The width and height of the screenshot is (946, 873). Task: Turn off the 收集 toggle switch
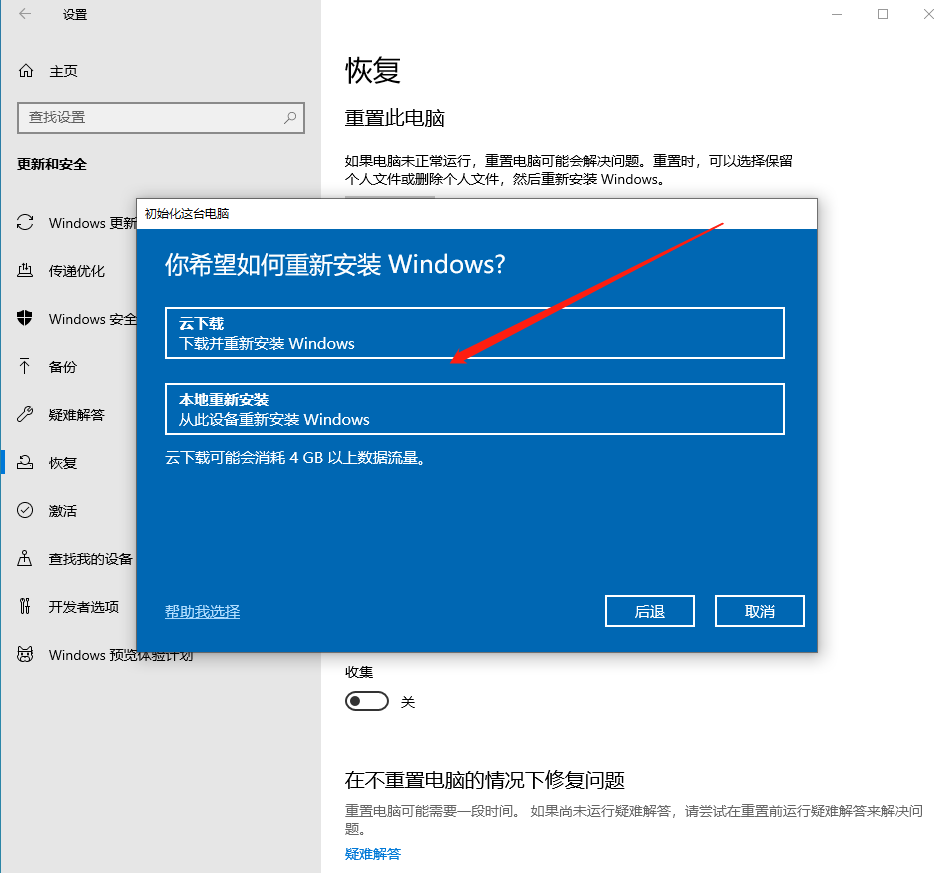click(x=366, y=701)
